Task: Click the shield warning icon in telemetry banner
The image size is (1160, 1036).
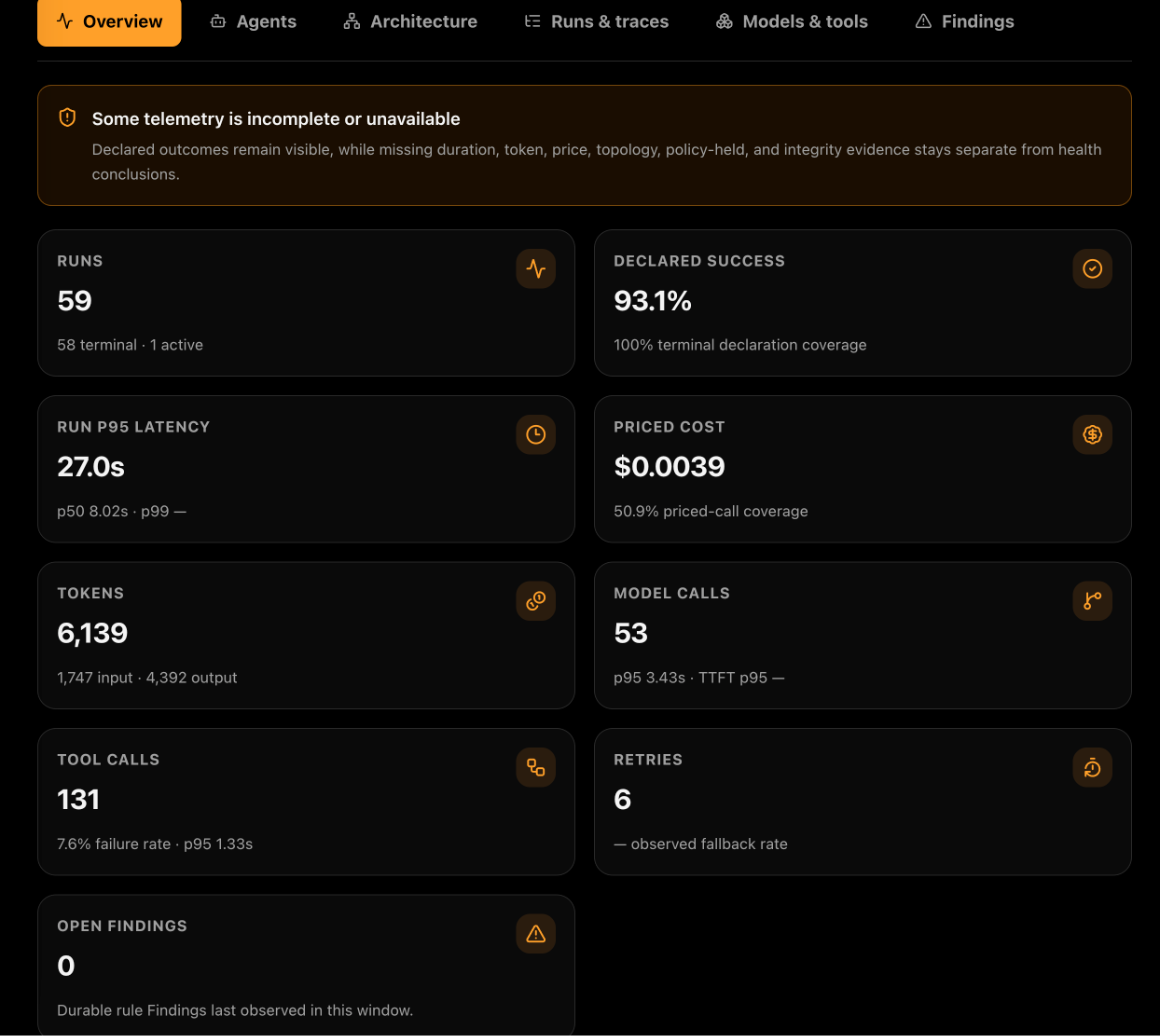Action: [67, 118]
